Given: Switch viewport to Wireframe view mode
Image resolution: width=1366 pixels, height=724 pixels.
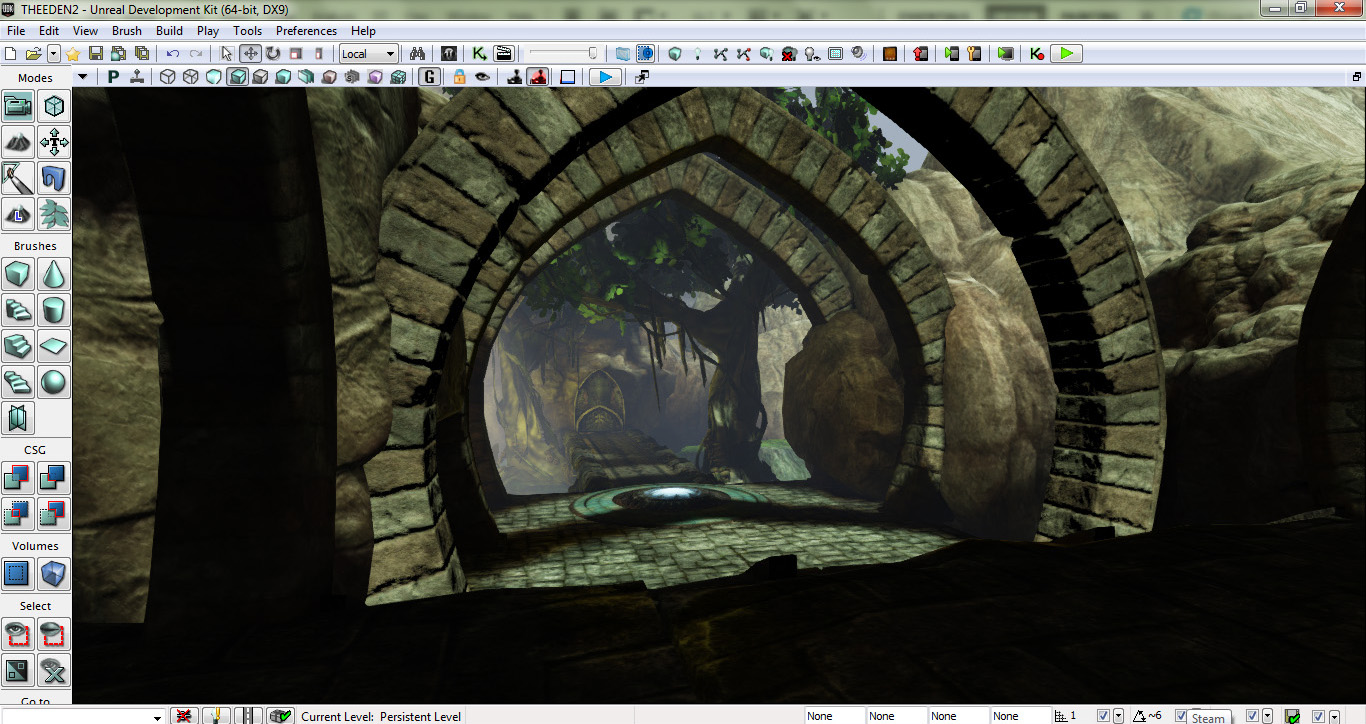Looking at the screenshot, I should tap(191, 77).
